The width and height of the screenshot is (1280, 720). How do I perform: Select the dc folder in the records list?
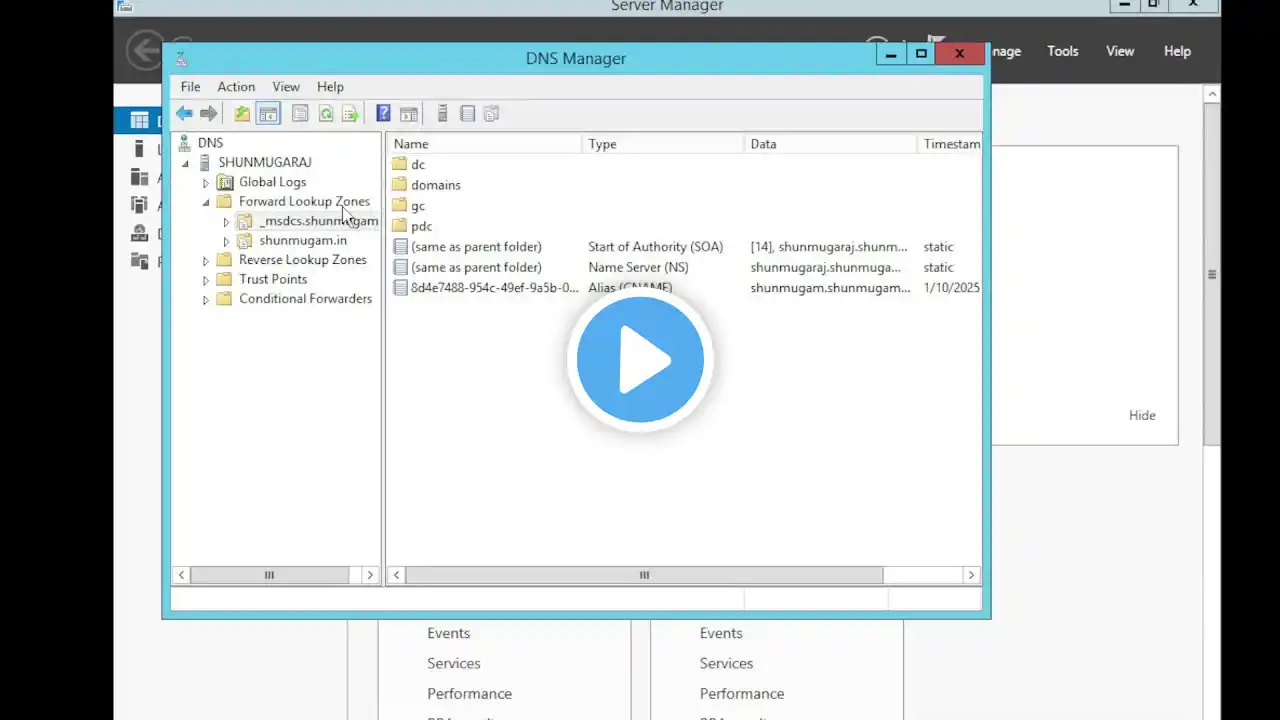418,164
